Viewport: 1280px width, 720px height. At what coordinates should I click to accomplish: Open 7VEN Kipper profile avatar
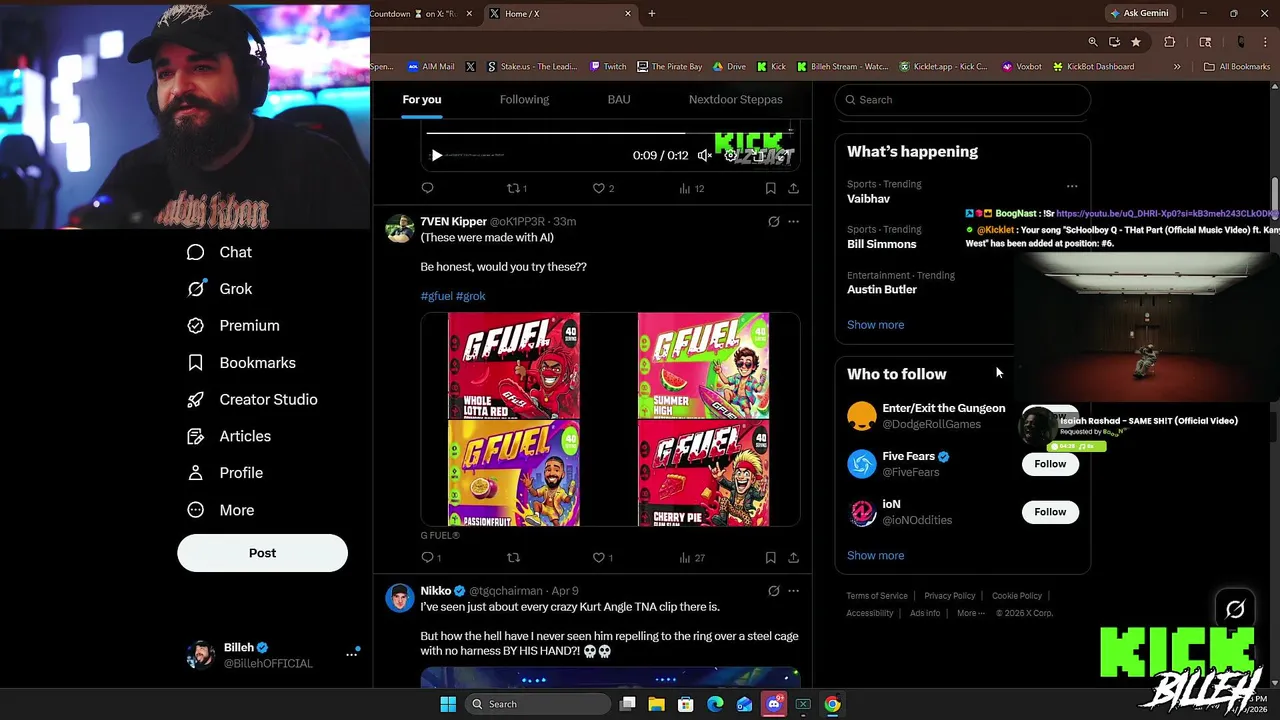(400, 228)
